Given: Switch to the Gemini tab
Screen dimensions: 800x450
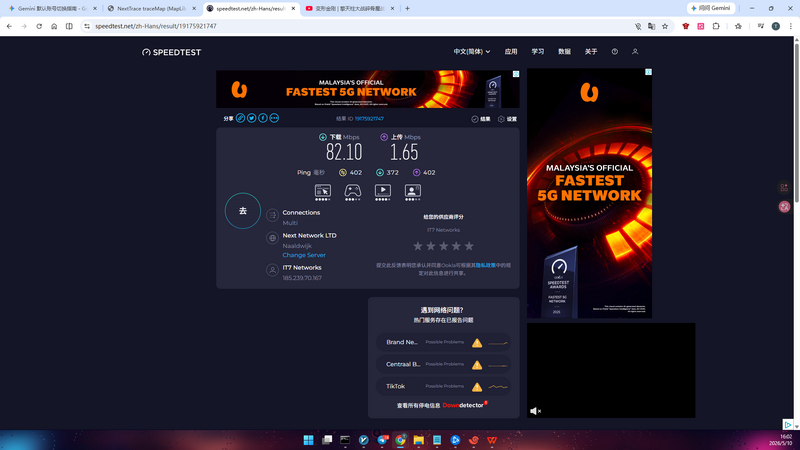Looking at the screenshot, I should (x=52, y=8).
